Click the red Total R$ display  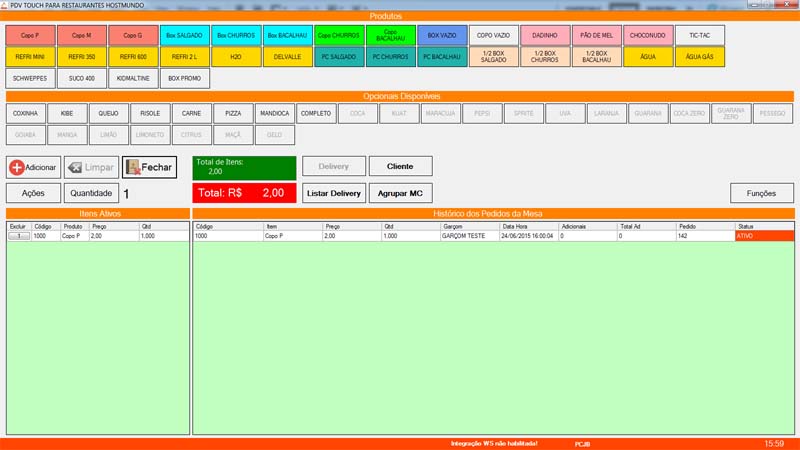[244, 193]
